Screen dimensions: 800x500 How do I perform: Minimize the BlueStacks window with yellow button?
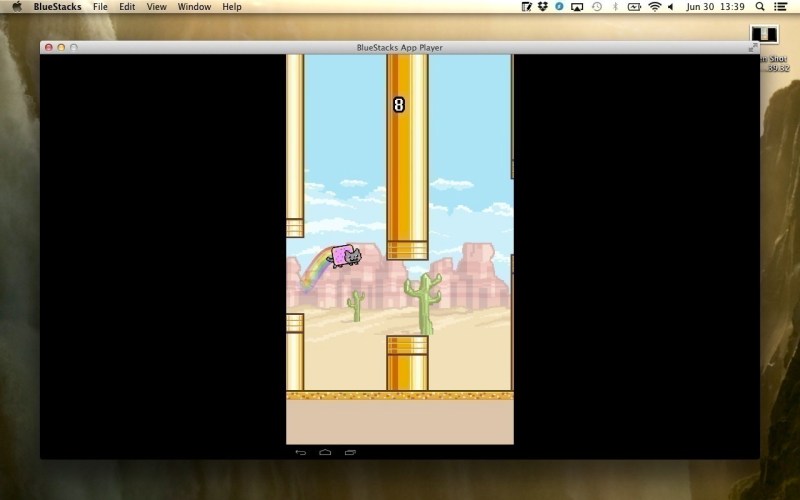point(61,47)
